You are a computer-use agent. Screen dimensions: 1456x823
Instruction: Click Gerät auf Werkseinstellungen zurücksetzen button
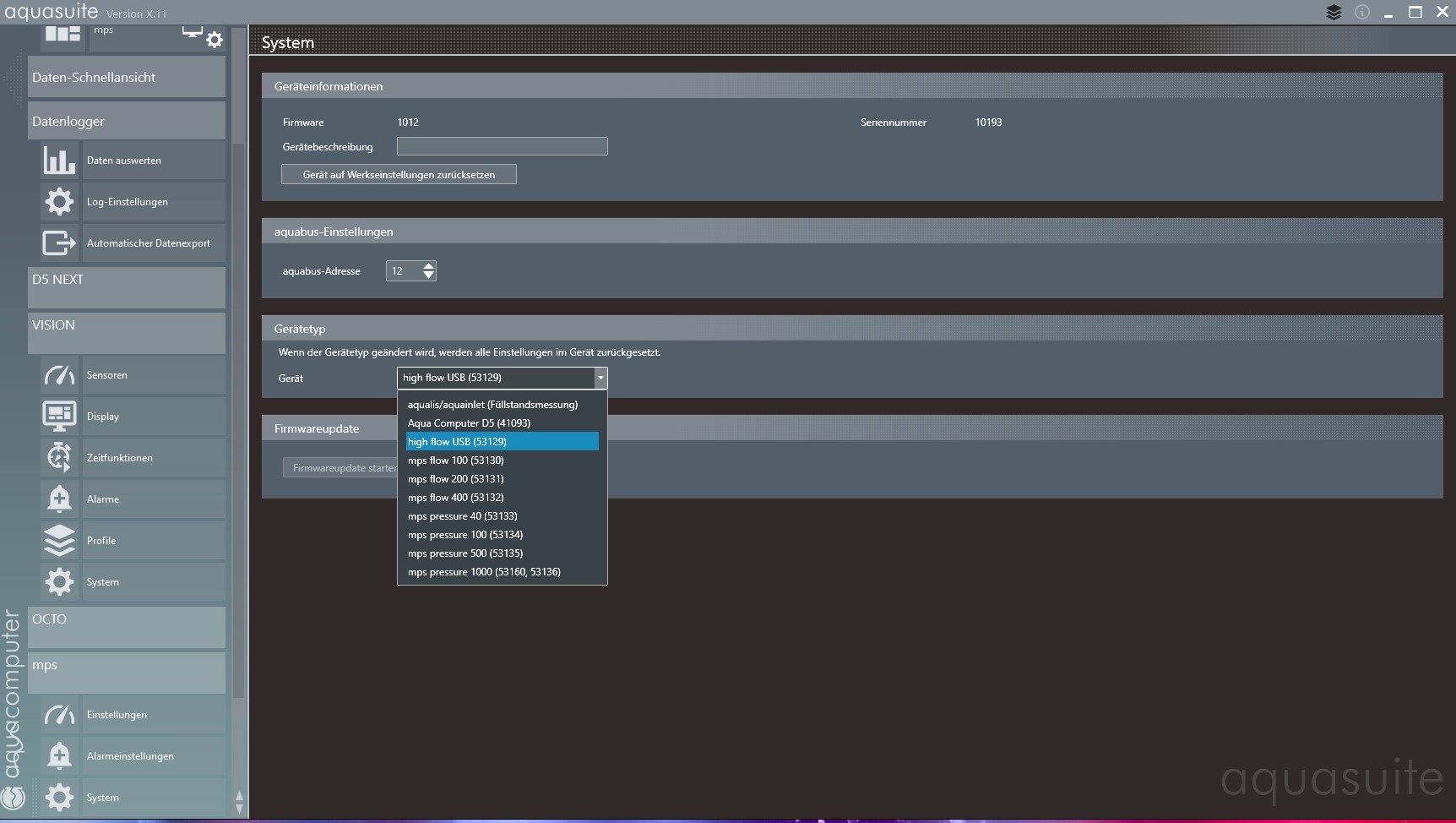click(399, 175)
